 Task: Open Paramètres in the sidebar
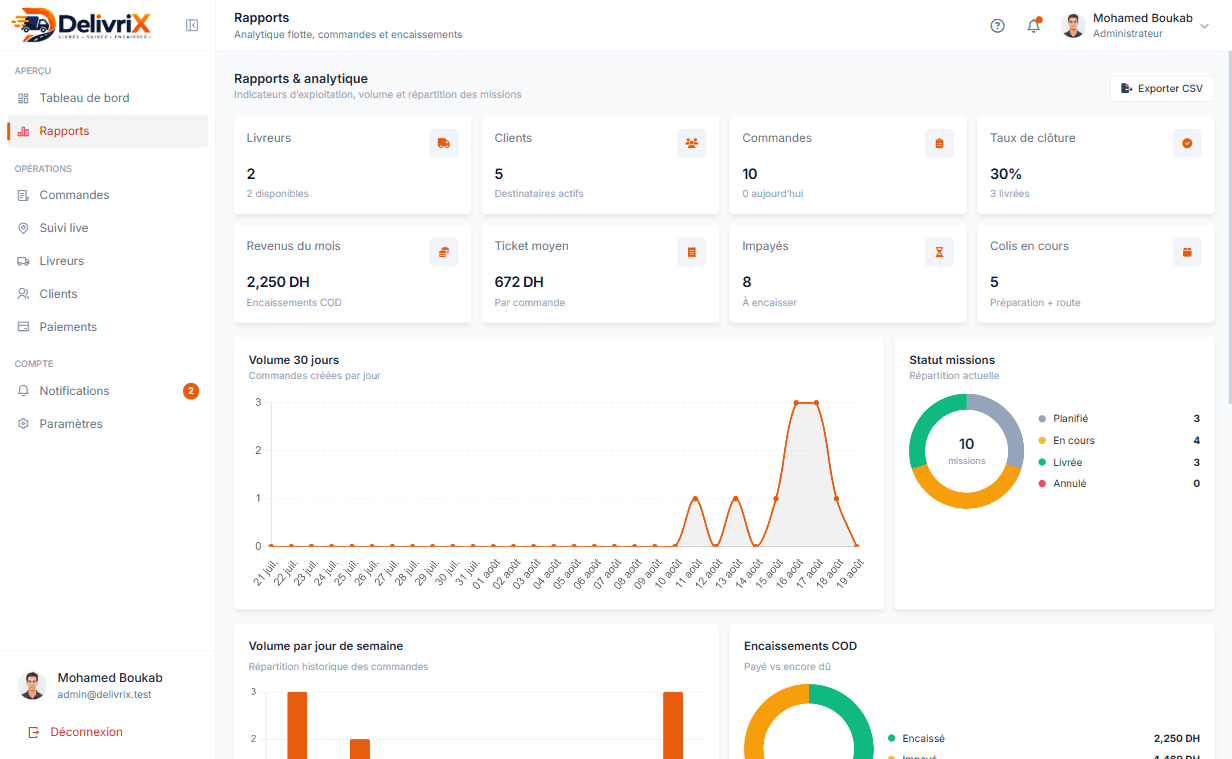click(107, 424)
